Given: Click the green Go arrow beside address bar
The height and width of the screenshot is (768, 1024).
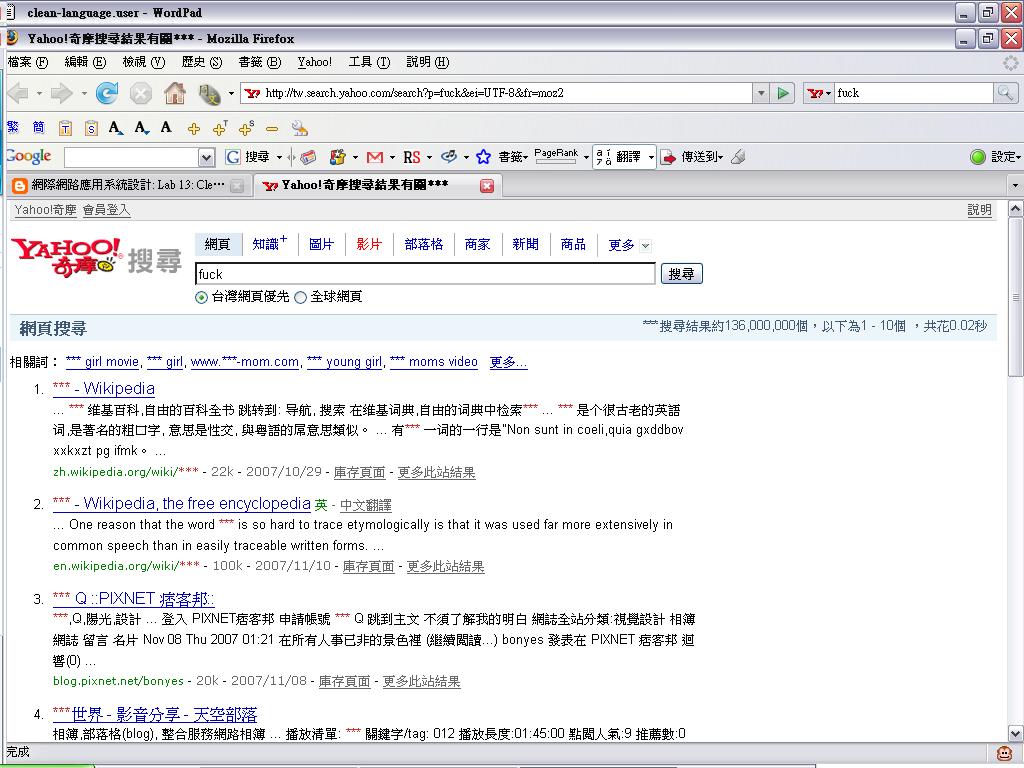Looking at the screenshot, I should (x=782, y=93).
